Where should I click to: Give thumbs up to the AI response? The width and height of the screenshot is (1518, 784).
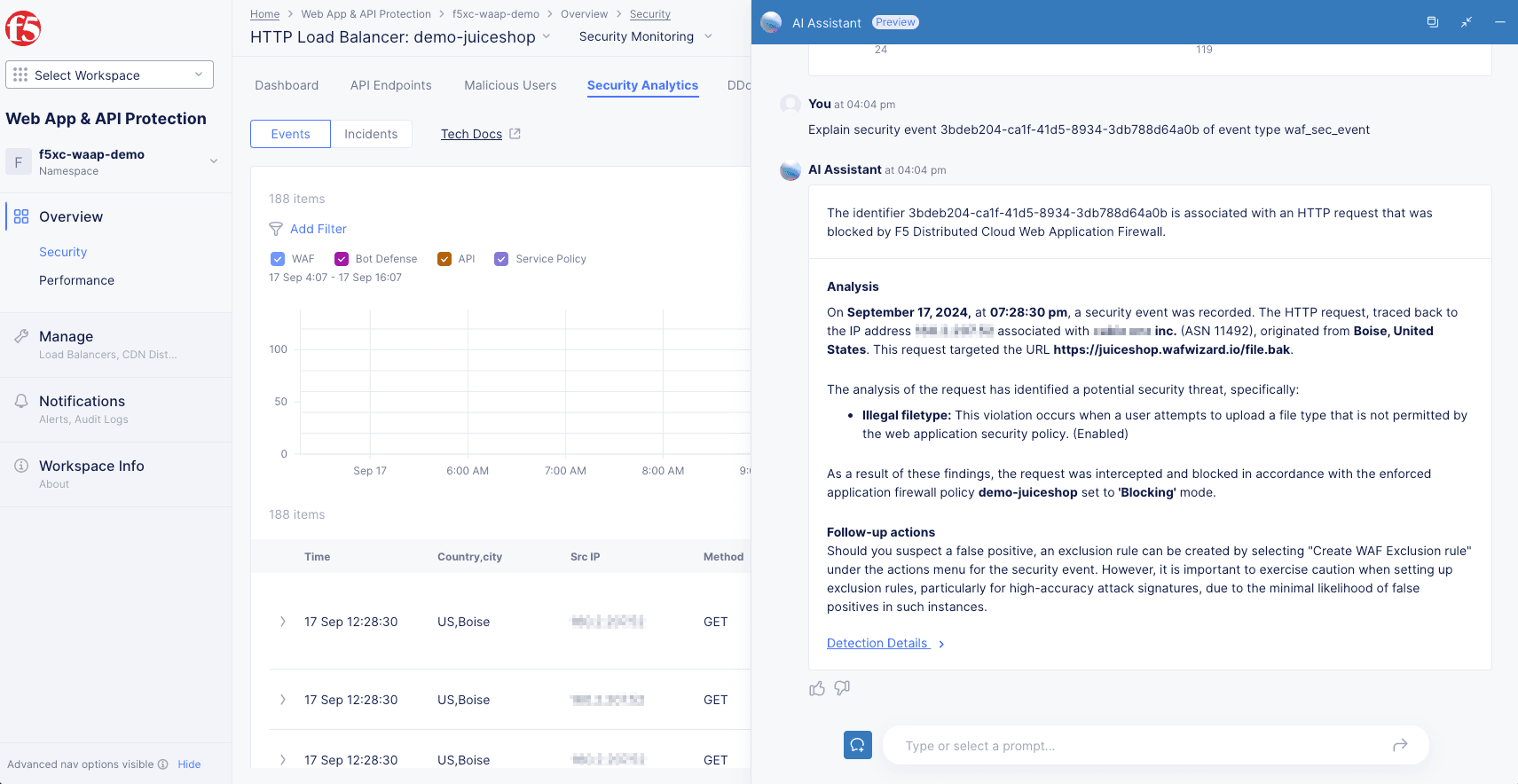[x=817, y=688]
